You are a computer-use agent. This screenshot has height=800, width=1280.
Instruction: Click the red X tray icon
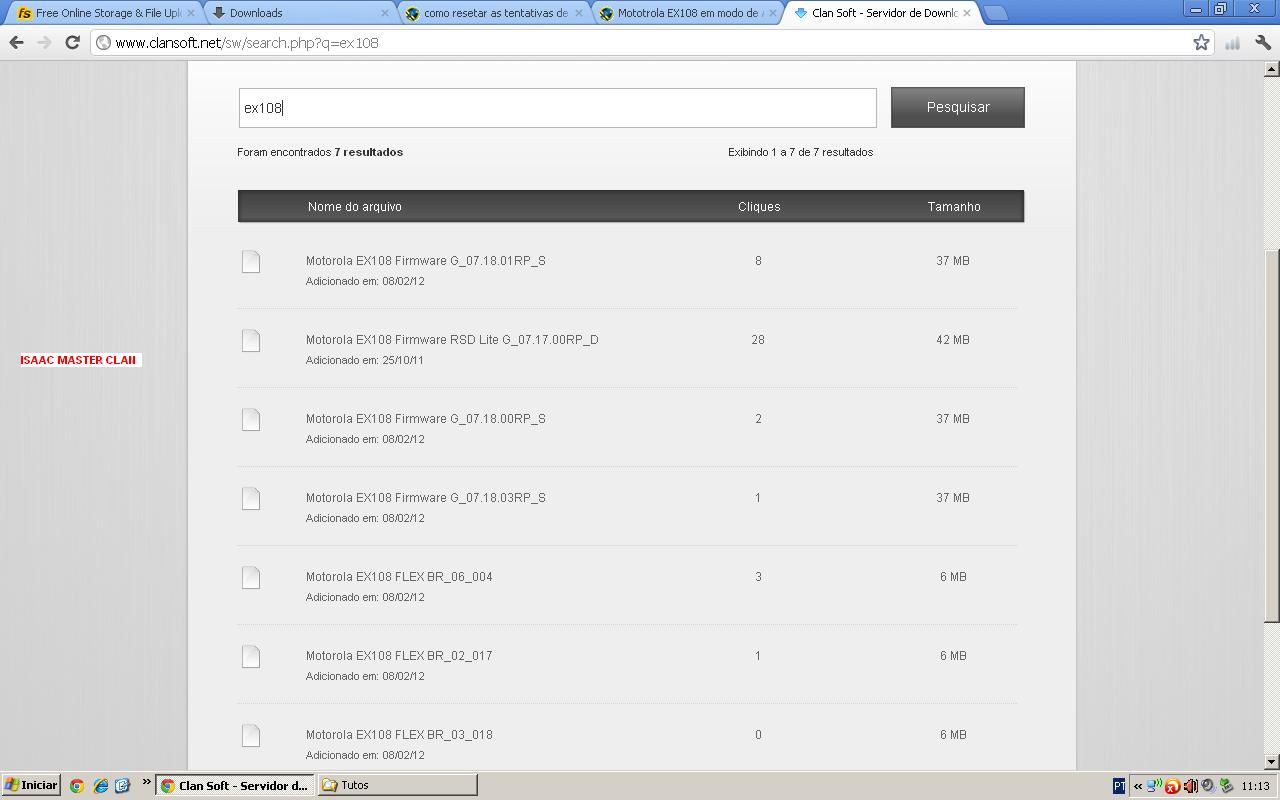click(x=1172, y=786)
